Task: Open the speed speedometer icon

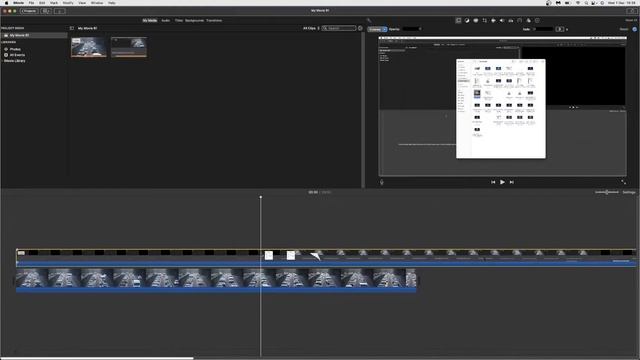Action: tap(520, 20)
